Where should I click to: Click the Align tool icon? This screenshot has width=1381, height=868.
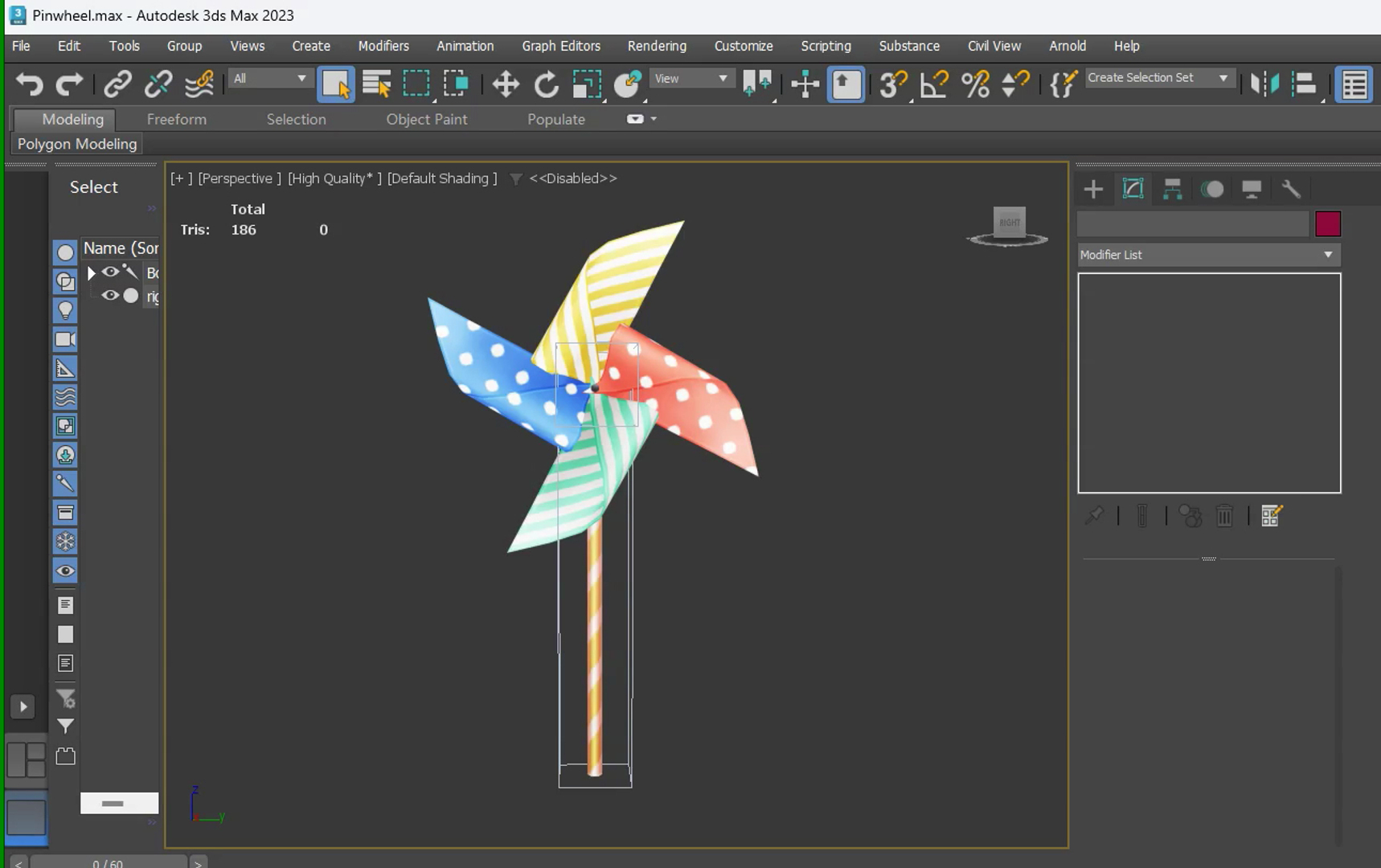pos(1305,84)
